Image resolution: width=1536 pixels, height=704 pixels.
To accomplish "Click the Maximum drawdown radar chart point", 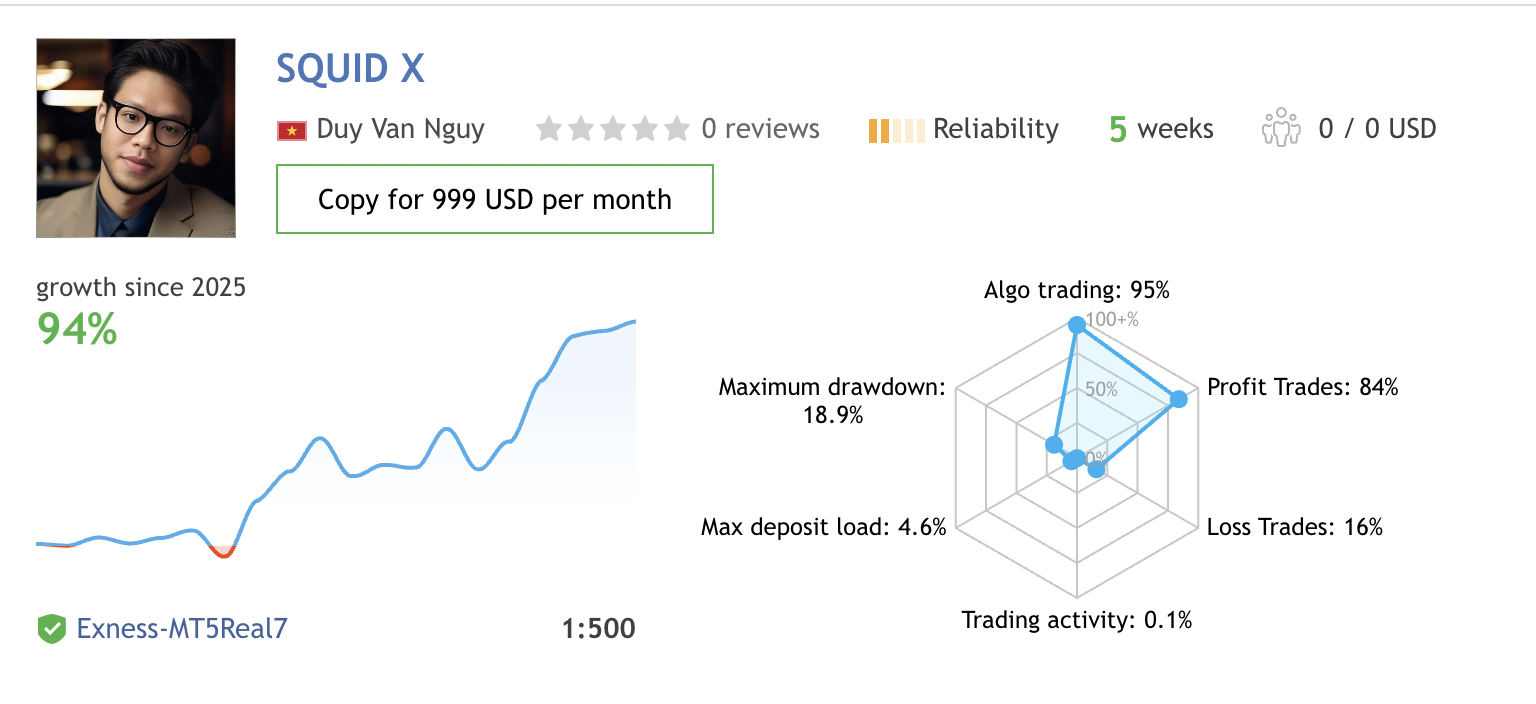I will point(1052,444).
